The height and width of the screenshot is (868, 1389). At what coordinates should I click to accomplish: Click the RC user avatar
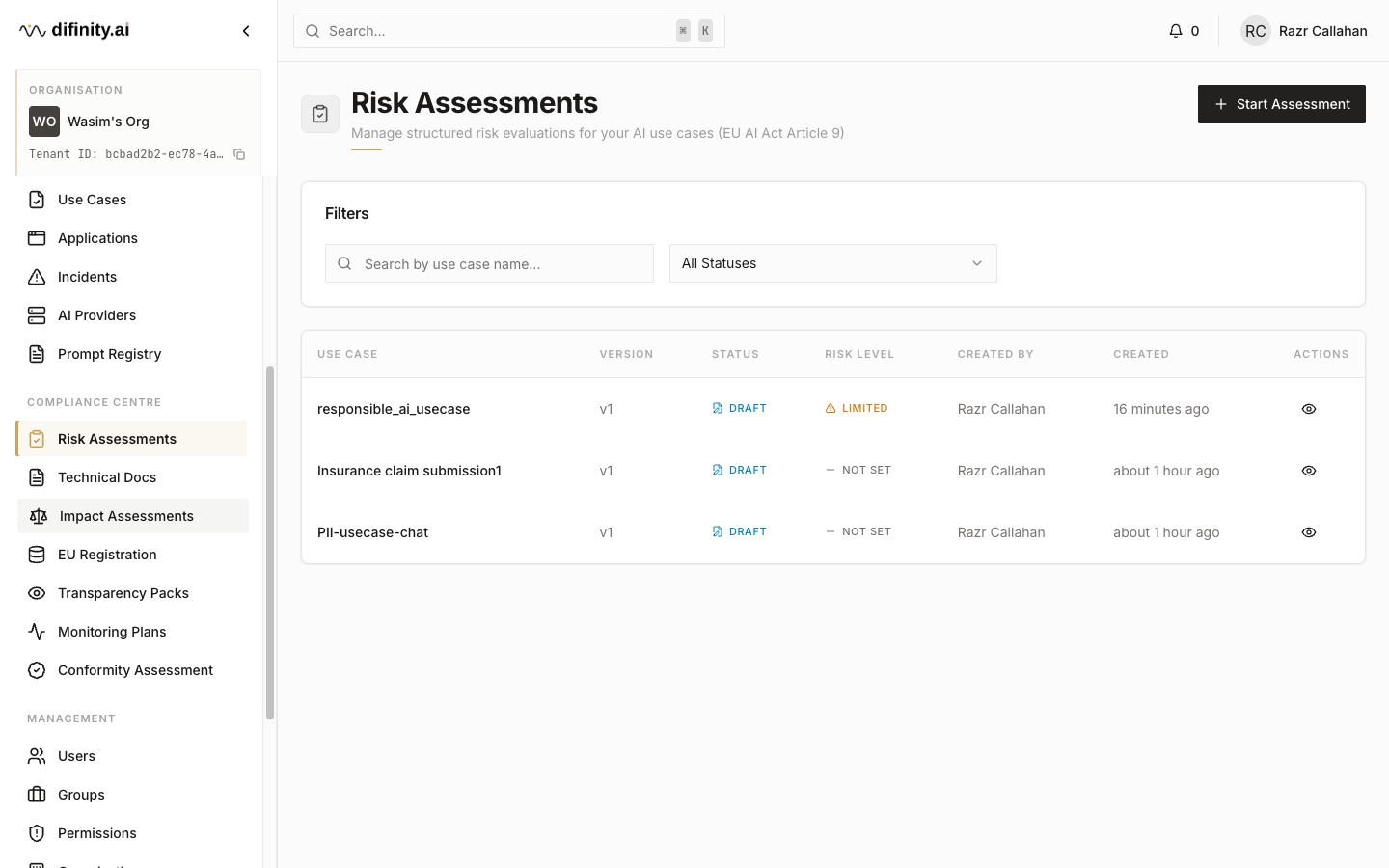[1256, 31]
